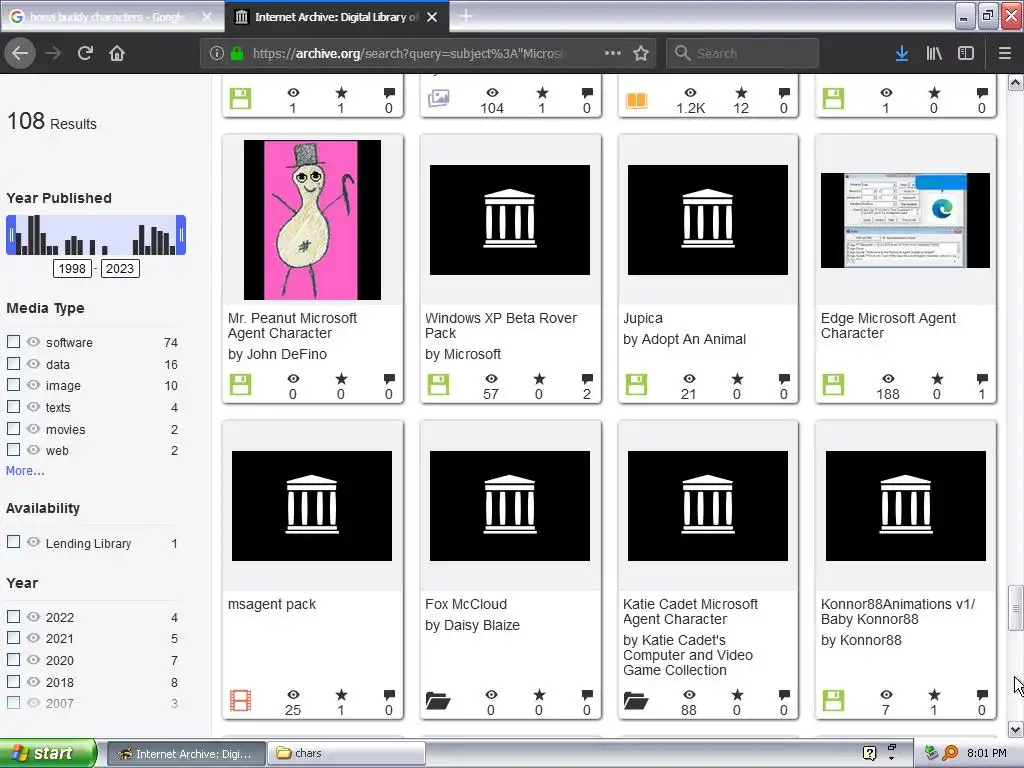Check the texts media type filter
The image size is (1024, 768).
pos(13,406)
